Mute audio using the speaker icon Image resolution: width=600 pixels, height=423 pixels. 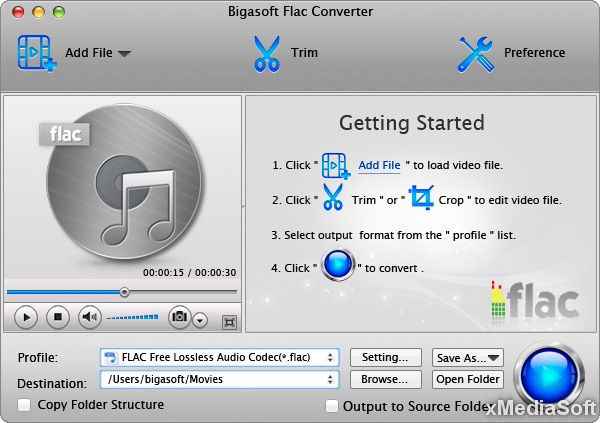[90, 317]
